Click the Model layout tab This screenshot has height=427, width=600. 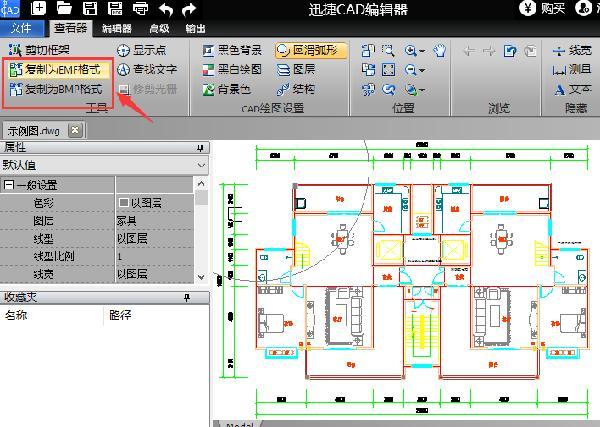coord(240,424)
